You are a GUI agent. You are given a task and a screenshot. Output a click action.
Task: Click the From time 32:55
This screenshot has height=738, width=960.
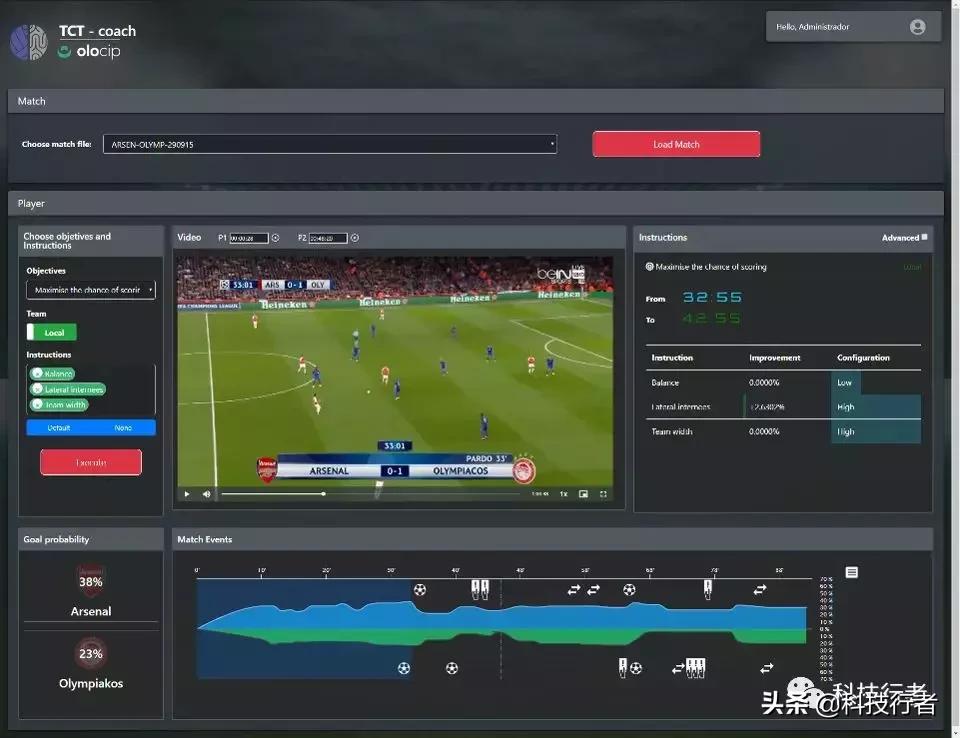pos(712,298)
